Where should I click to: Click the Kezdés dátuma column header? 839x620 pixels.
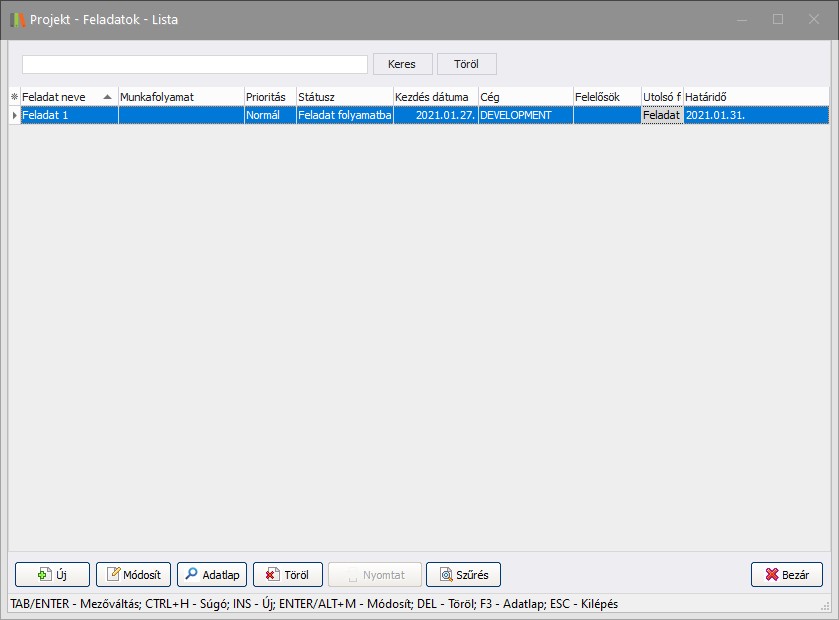[x=434, y=97]
